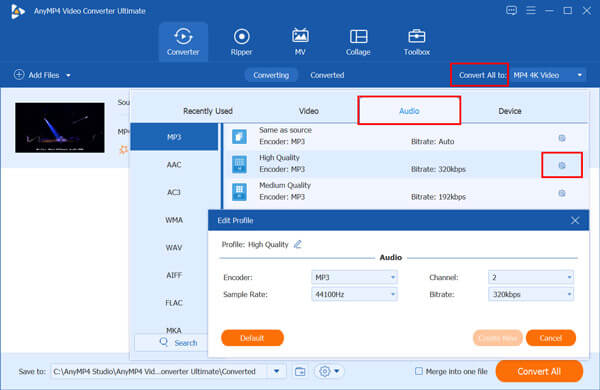Click the orange edit star icon on video
The image size is (600, 390).
[124, 149]
